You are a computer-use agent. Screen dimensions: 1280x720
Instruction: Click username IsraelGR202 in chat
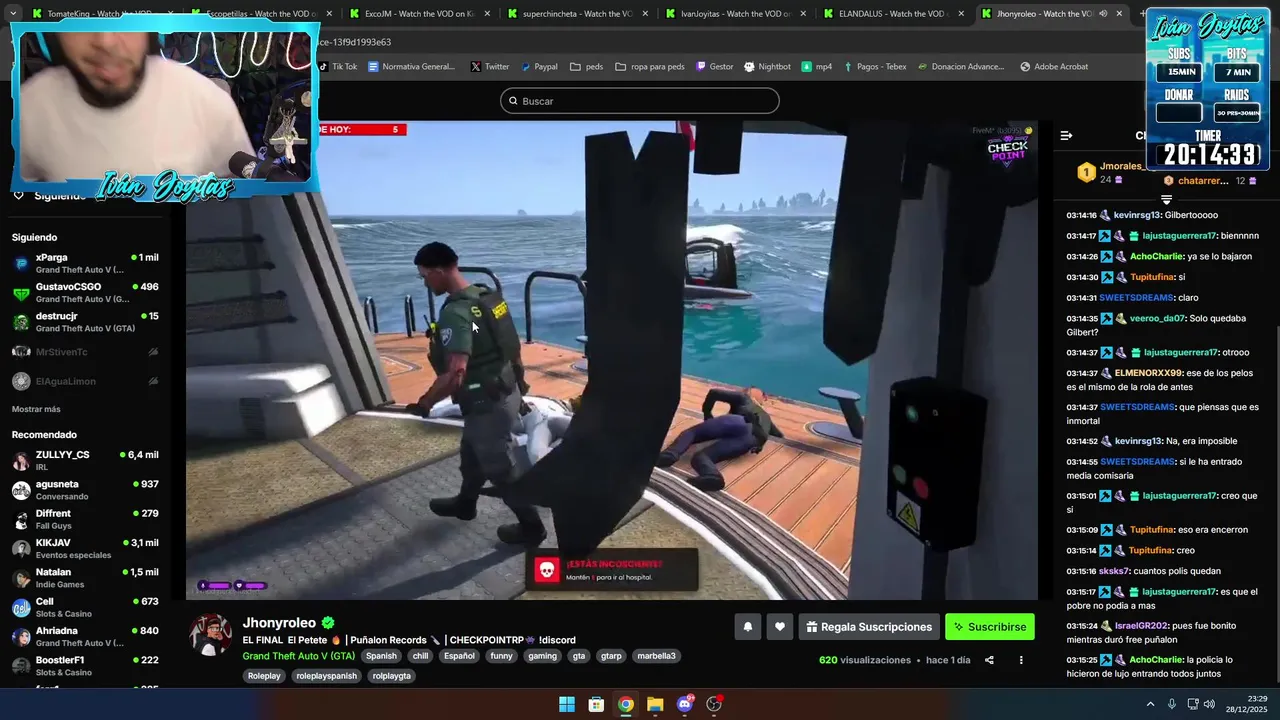(x=1141, y=626)
